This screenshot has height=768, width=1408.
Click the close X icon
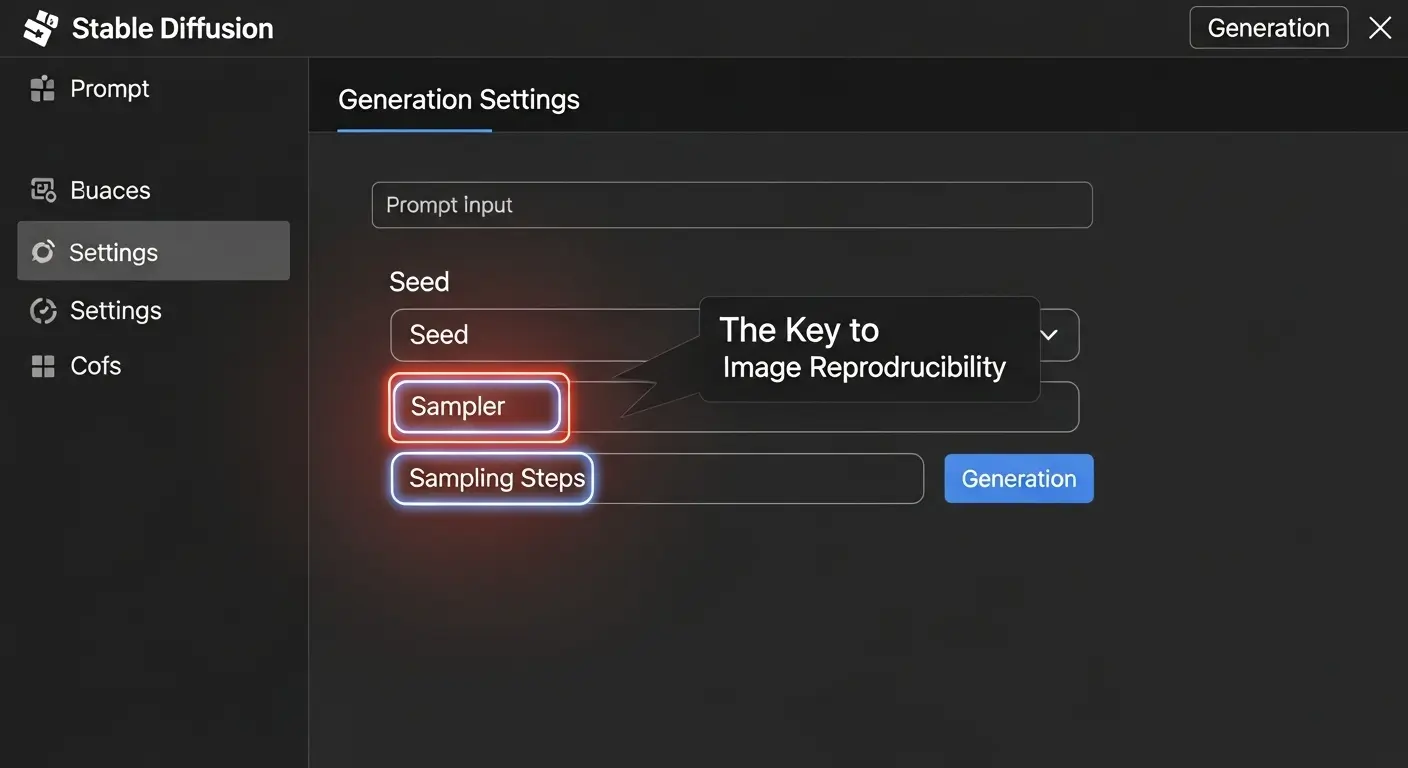pyautogui.click(x=1380, y=27)
